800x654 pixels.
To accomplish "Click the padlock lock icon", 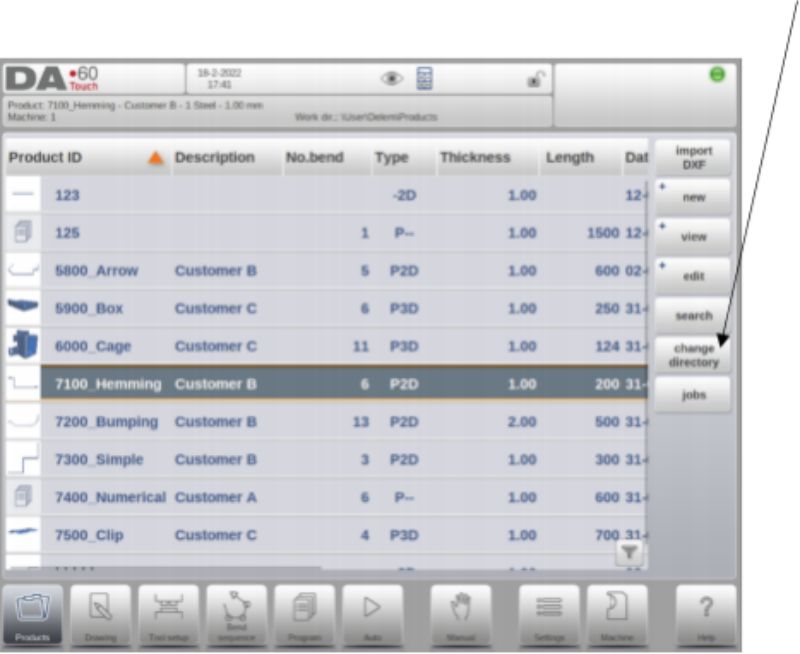I will 536,79.
